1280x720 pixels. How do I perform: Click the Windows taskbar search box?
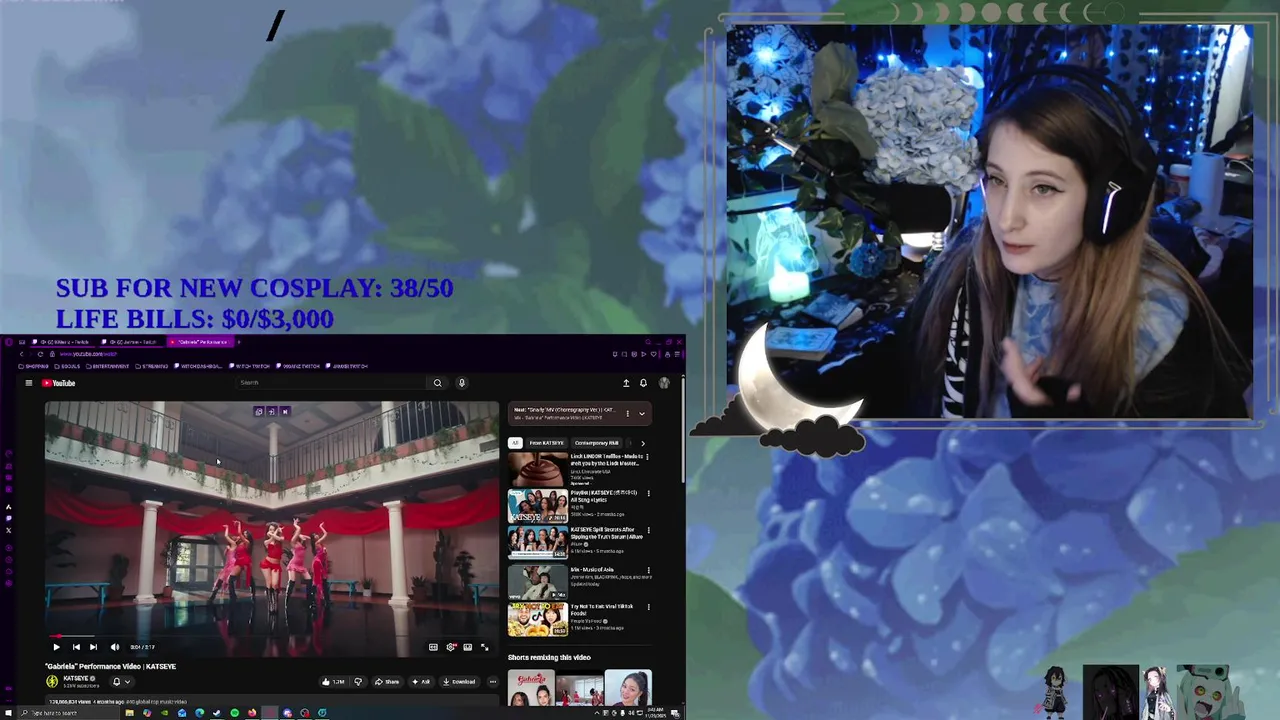click(69, 713)
